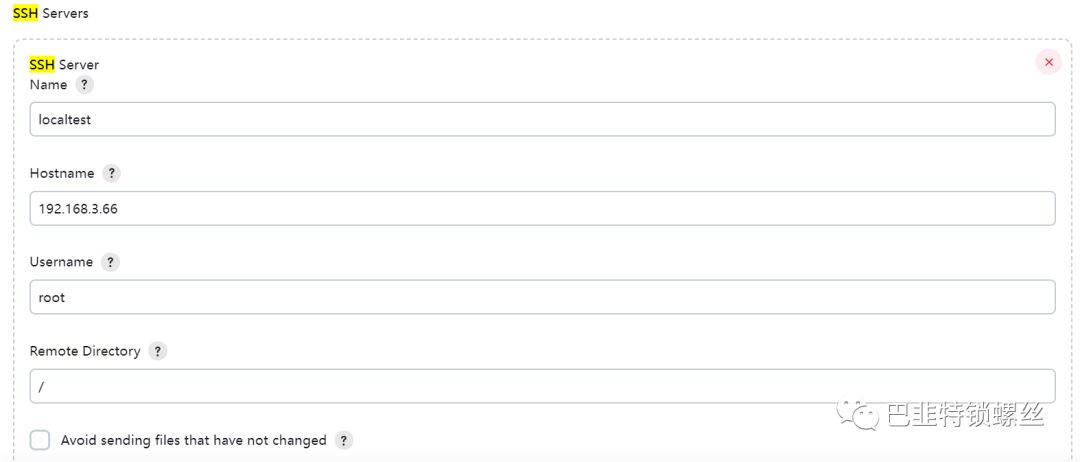Click the WeChat logo watermark icon
The width and height of the screenshot is (1080, 462).
[860, 412]
